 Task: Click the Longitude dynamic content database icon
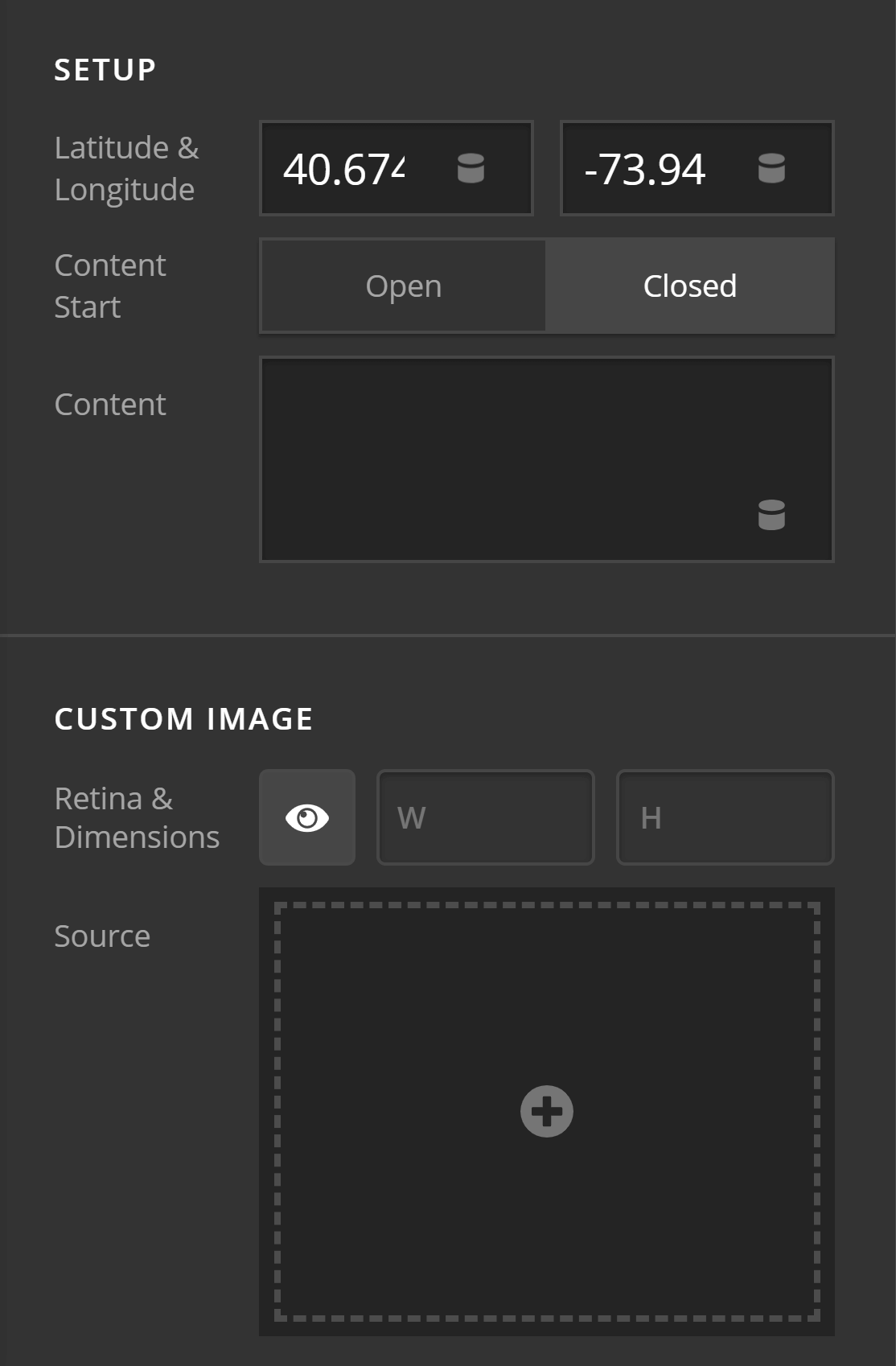pyautogui.click(x=771, y=169)
